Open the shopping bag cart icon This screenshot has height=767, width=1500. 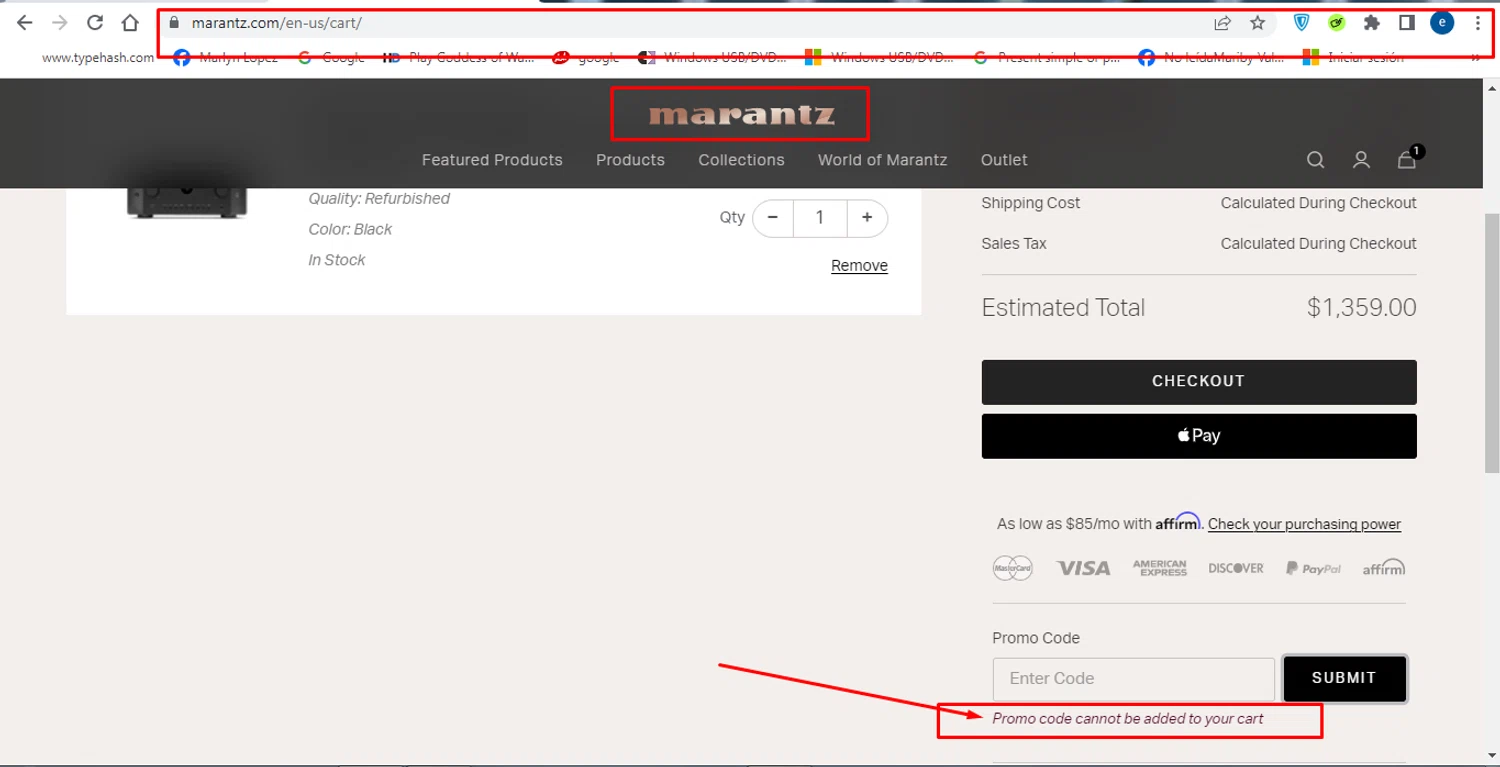[x=1408, y=159]
